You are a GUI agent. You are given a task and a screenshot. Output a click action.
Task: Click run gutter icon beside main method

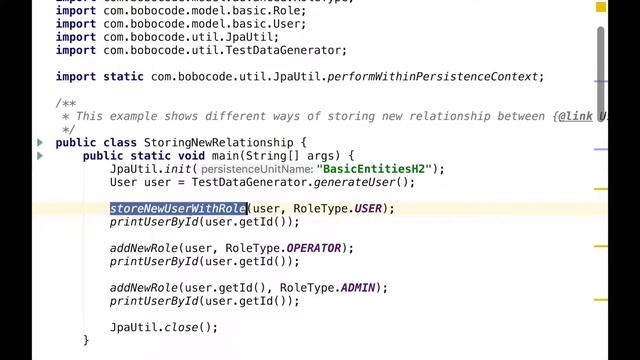pyautogui.click(x=40, y=156)
